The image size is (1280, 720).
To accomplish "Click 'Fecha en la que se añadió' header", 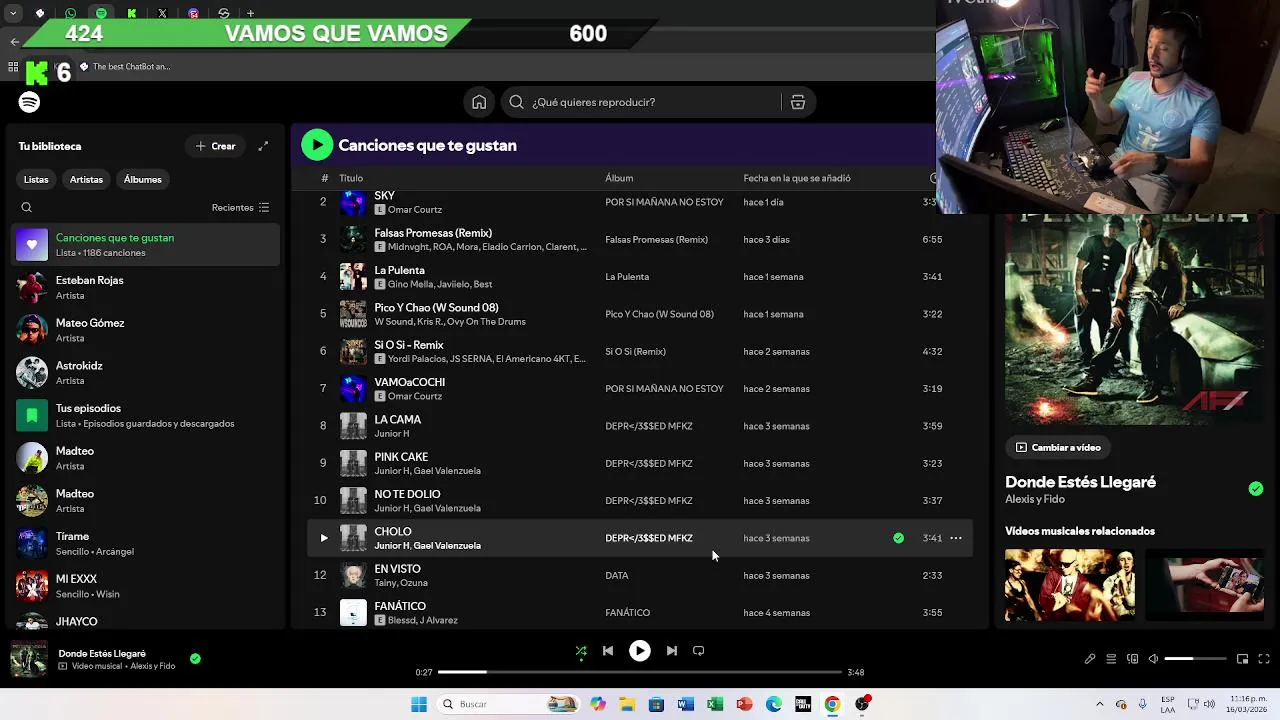I will [x=797, y=178].
